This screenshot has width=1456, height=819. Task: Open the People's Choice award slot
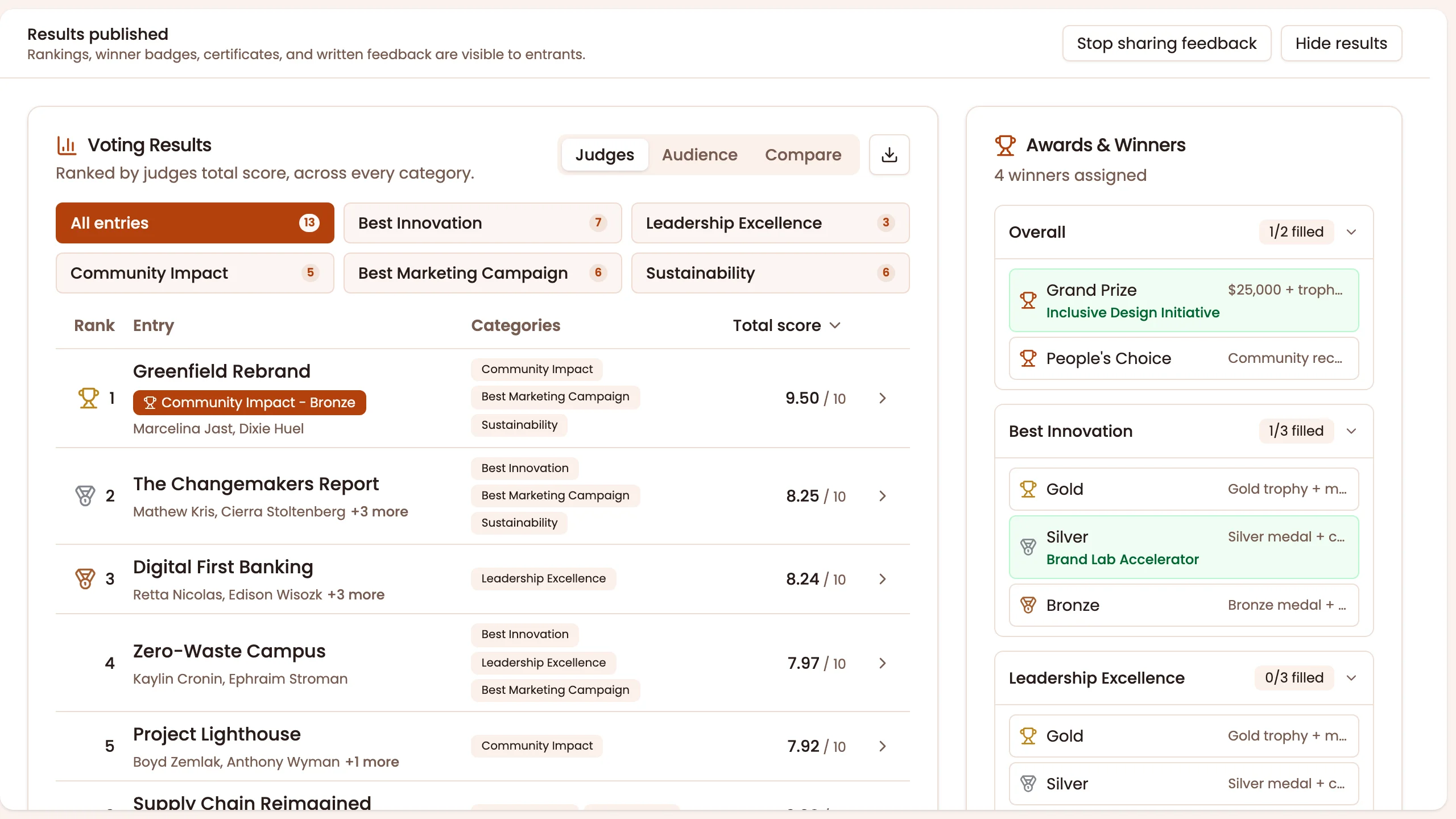click(x=1184, y=358)
